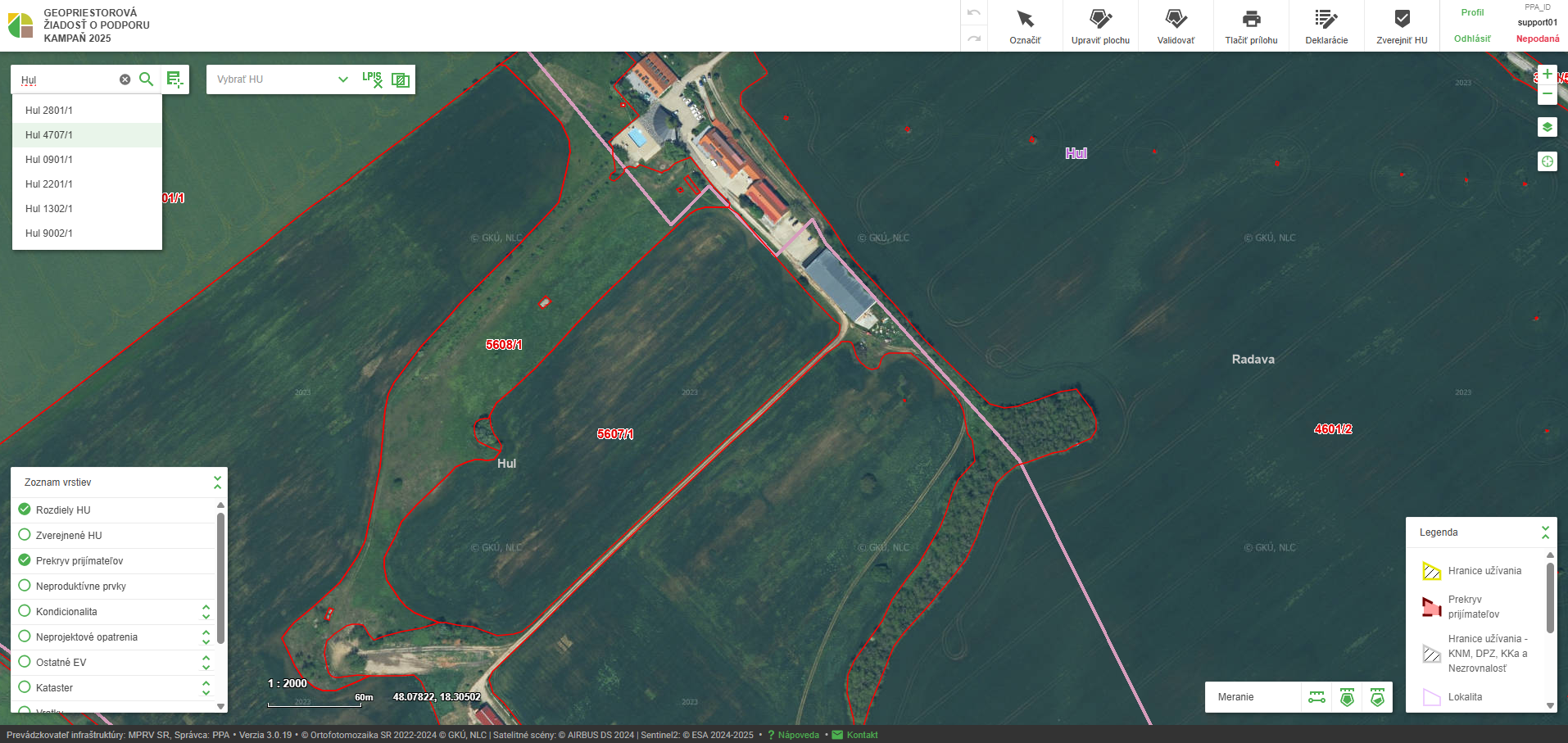Image resolution: width=1568 pixels, height=743 pixels.
Task: Choose Hul 2201/1 from the list
Action: tap(49, 184)
